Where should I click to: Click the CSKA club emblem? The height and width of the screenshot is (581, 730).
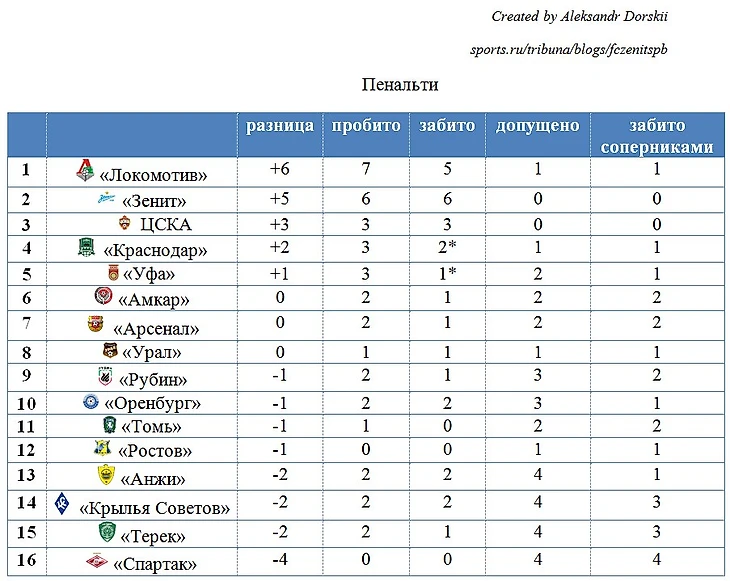pyautogui.click(x=125, y=223)
